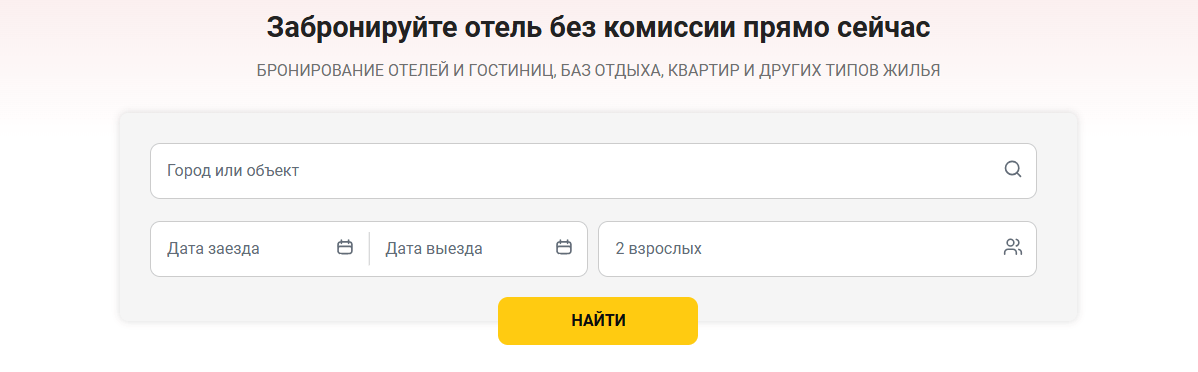The height and width of the screenshot is (372, 1198).
Task: Click the yellow НАЙТИ button
Action: [x=597, y=321]
